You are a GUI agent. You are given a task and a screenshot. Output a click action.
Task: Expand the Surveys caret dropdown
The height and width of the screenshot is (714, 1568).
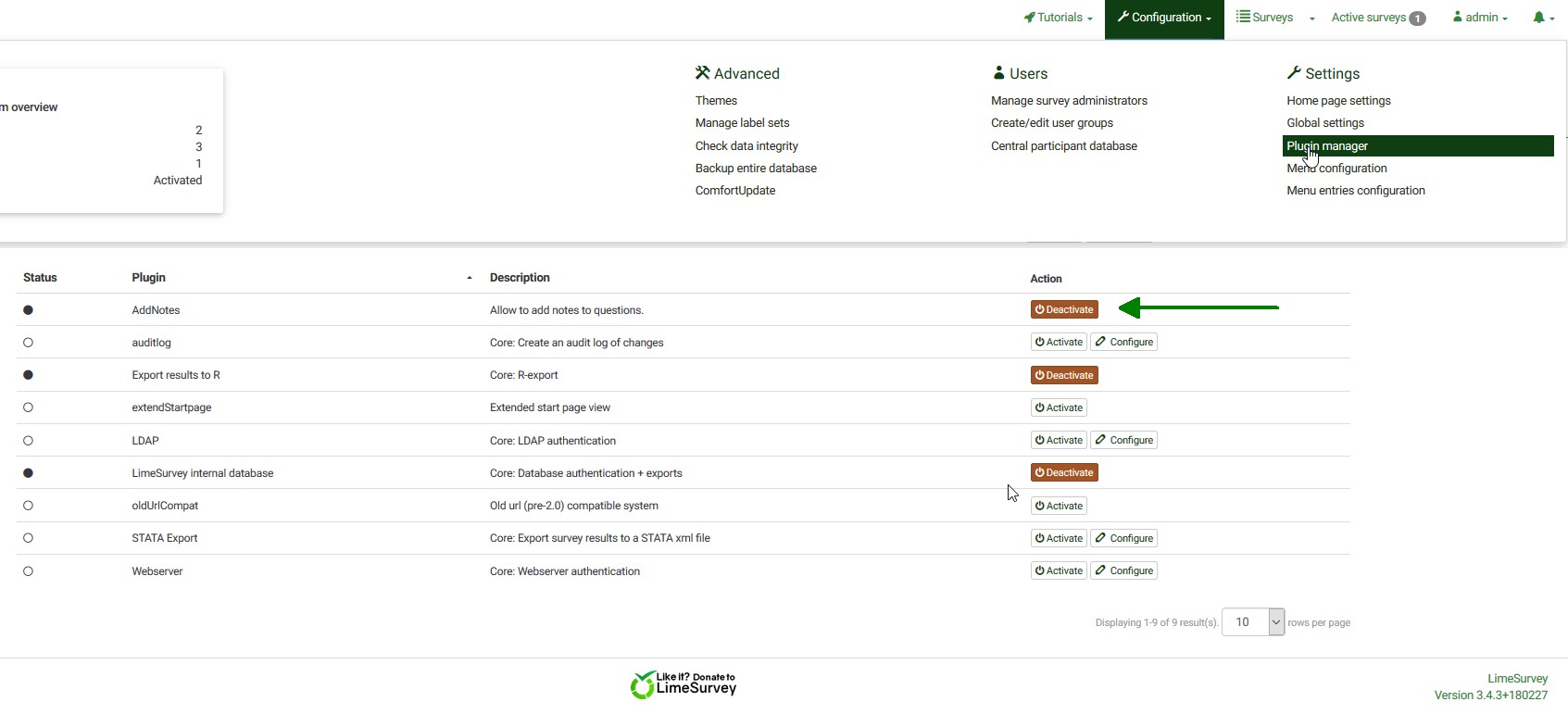click(x=1311, y=19)
